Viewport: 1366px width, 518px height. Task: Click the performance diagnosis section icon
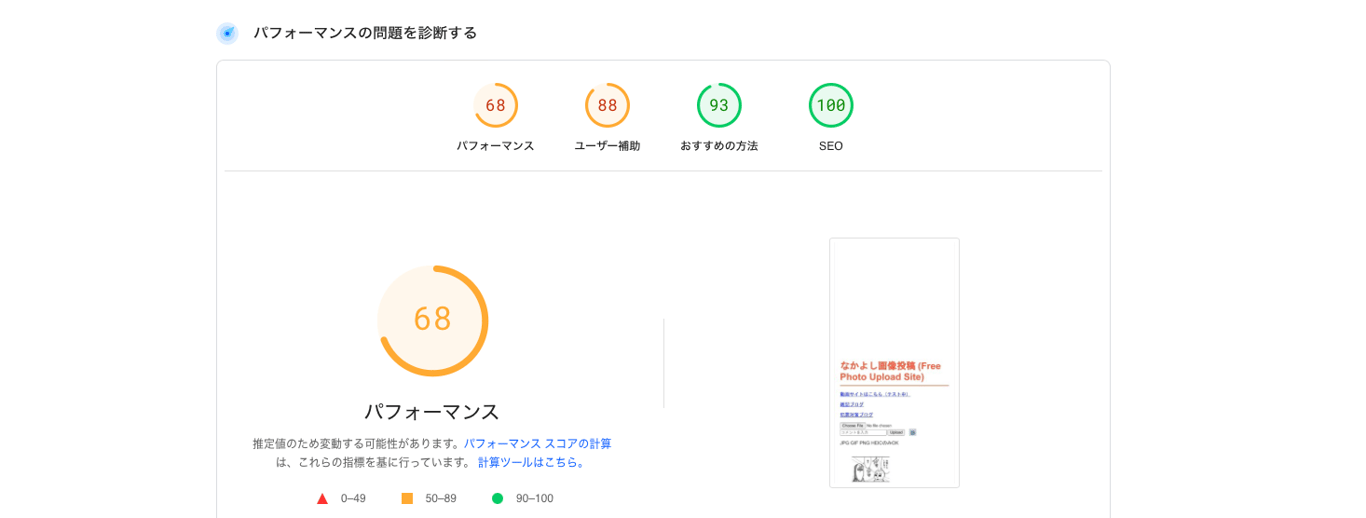pos(227,33)
